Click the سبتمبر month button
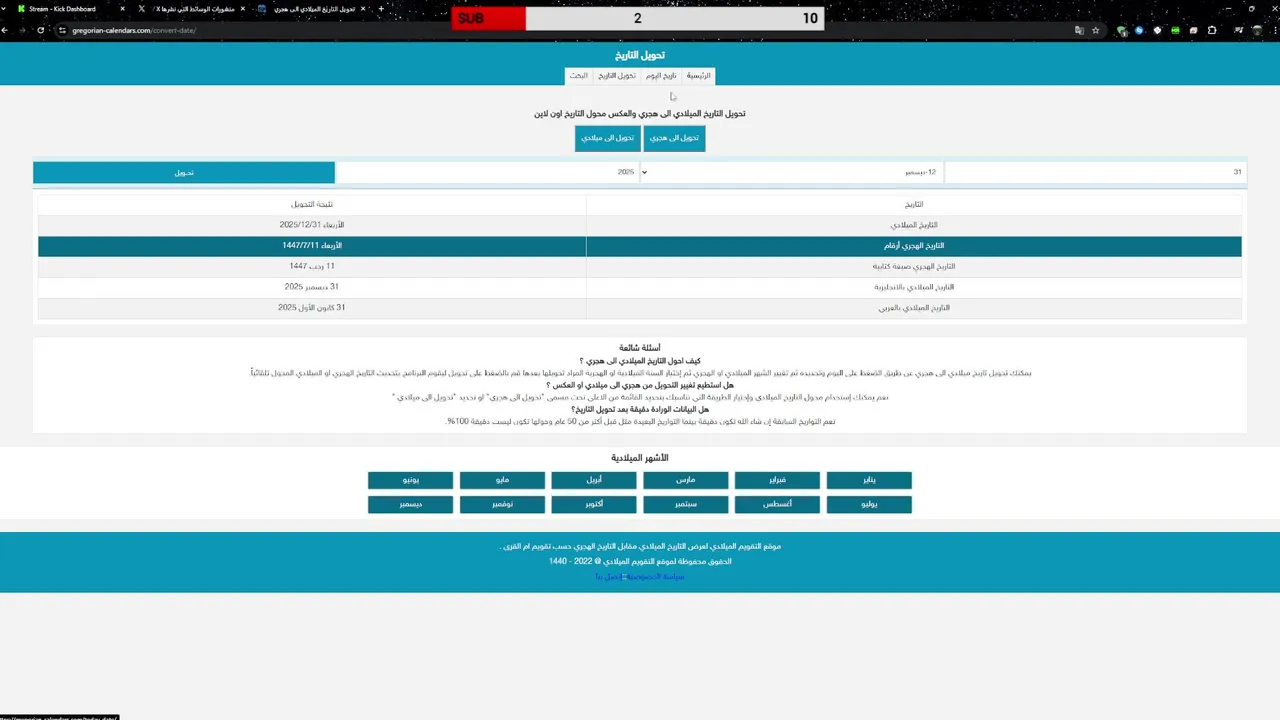The image size is (1280, 720). click(685, 505)
